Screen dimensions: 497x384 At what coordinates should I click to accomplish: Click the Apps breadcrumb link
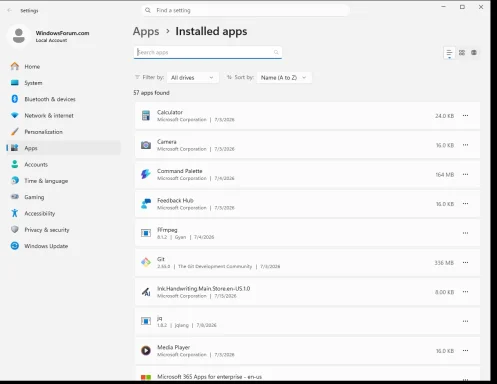point(146,31)
